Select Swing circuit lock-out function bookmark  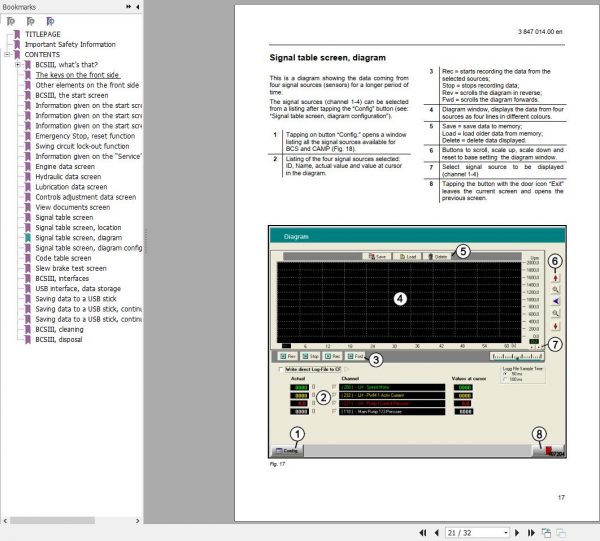(x=82, y=146)
